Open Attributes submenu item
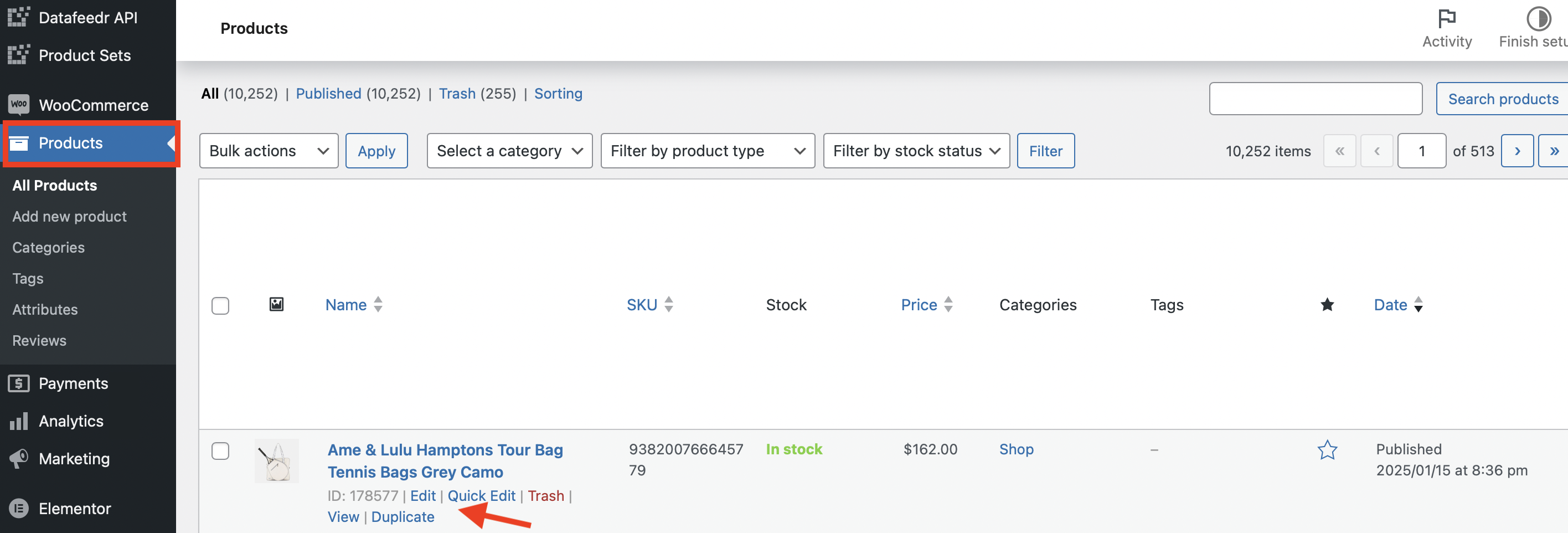The image size is (1568, 533). coord(45,310)
